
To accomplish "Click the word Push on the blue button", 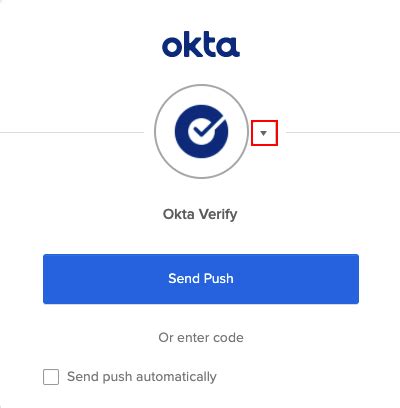I will pyautogui.click(x=218, y=279).
